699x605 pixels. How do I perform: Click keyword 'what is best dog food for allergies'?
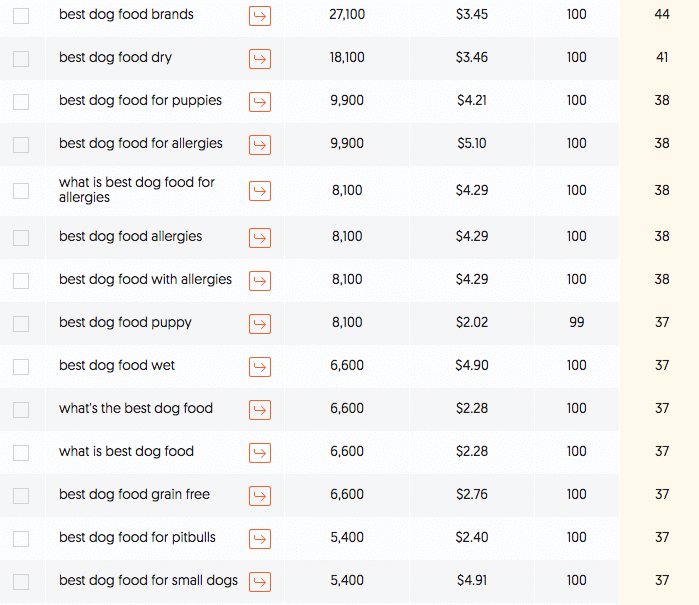point(137,190)
